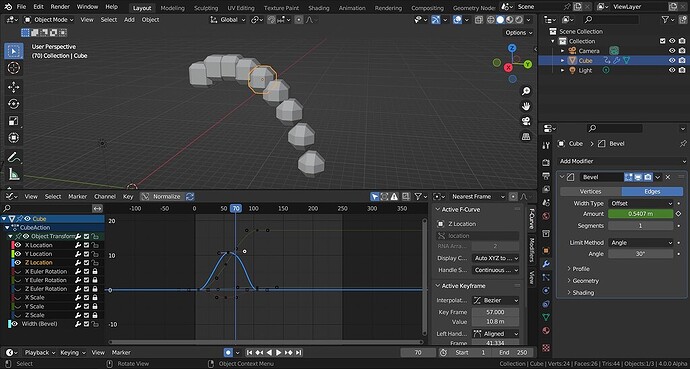The height and width of the screenshot is (369, 690).
Task: Toggle camera view in viewport
Action: [526, 121]
